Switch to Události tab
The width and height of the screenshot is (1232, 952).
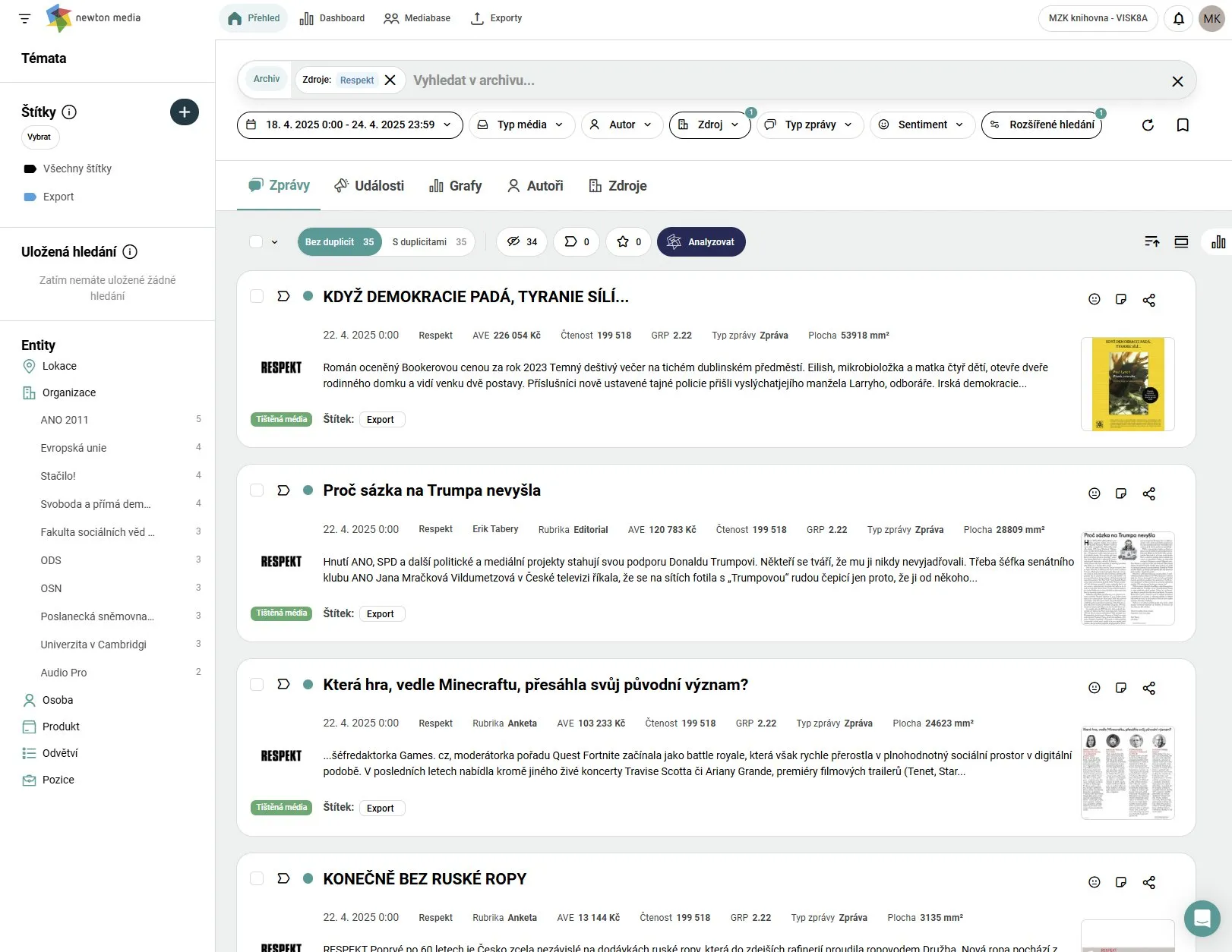[369, 186]
